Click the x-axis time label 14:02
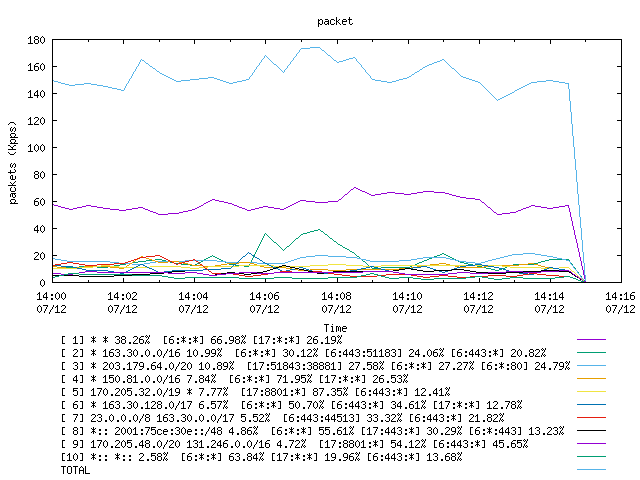This screenshot has width=640, height=480. click(x=122, y=296)
